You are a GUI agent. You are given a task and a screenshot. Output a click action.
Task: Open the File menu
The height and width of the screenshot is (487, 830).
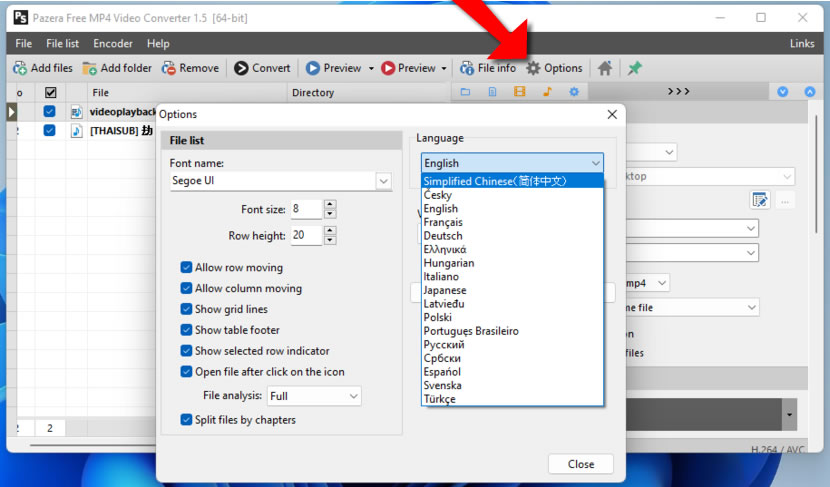(23, 43)
